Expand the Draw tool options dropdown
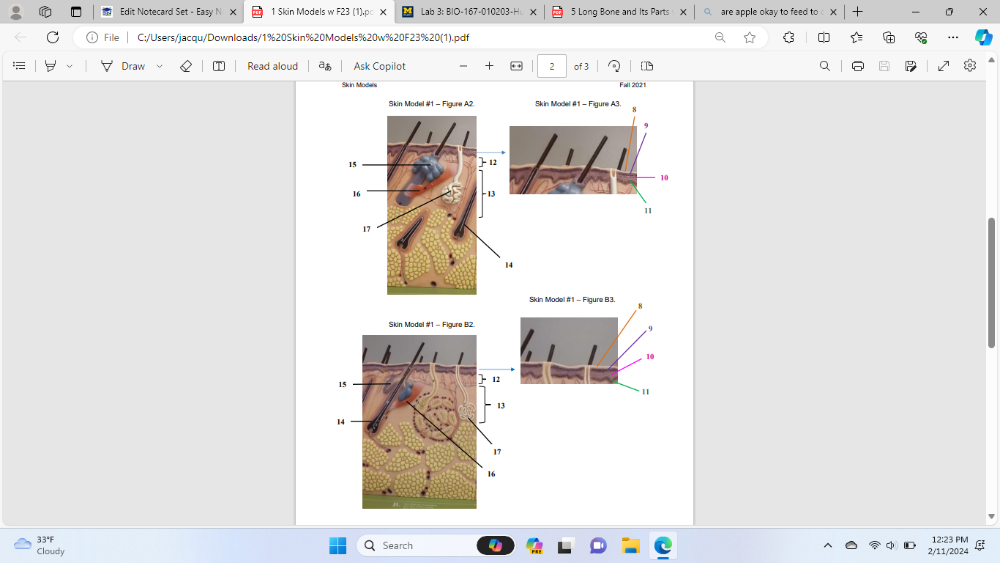 [159, 66]
